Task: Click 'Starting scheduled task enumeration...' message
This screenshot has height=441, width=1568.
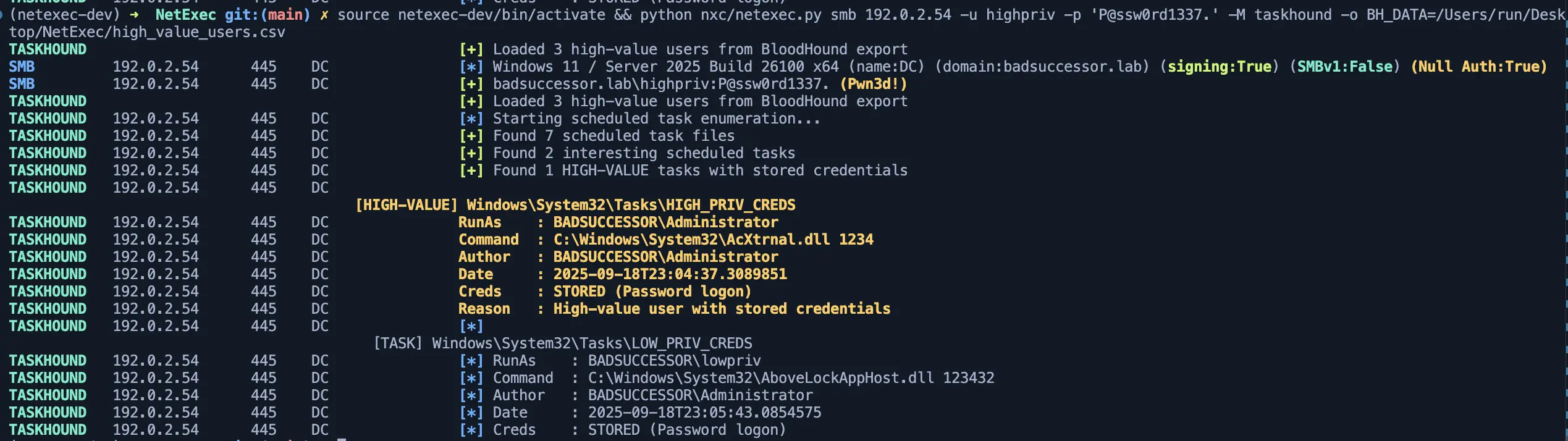Action: tap(656, 118)
